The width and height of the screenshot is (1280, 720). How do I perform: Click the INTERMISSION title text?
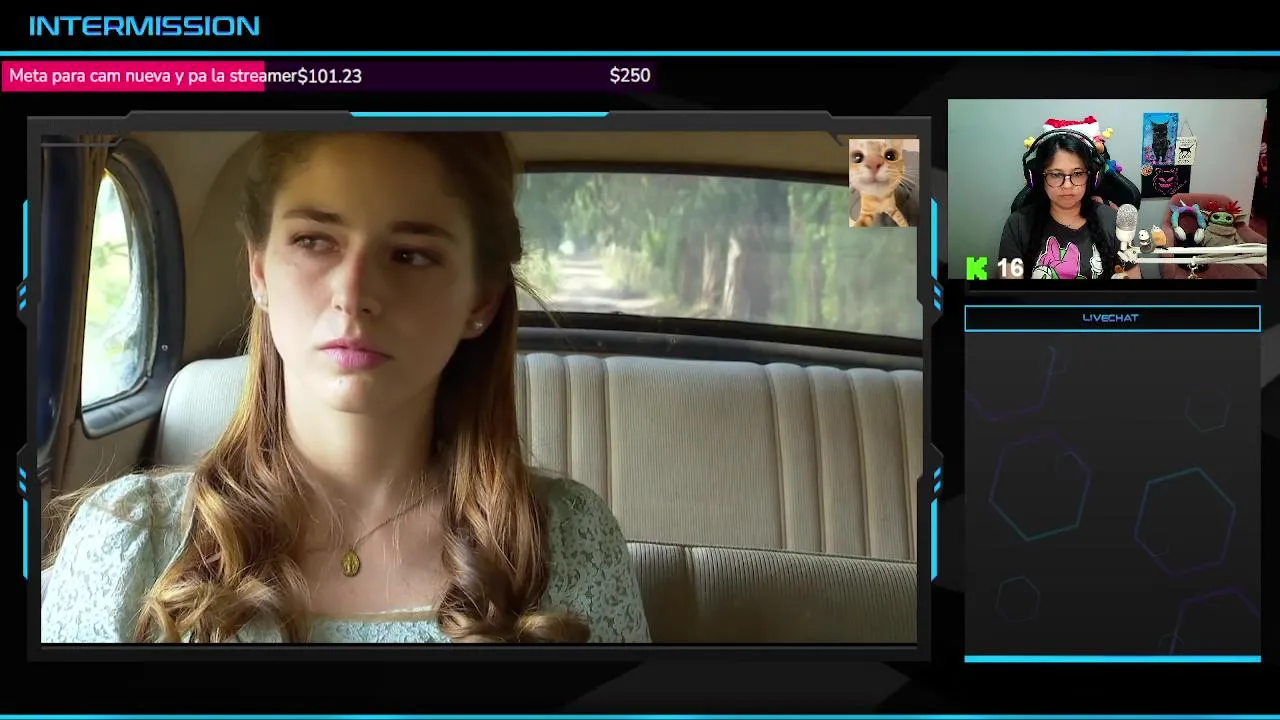click(144, 26)
